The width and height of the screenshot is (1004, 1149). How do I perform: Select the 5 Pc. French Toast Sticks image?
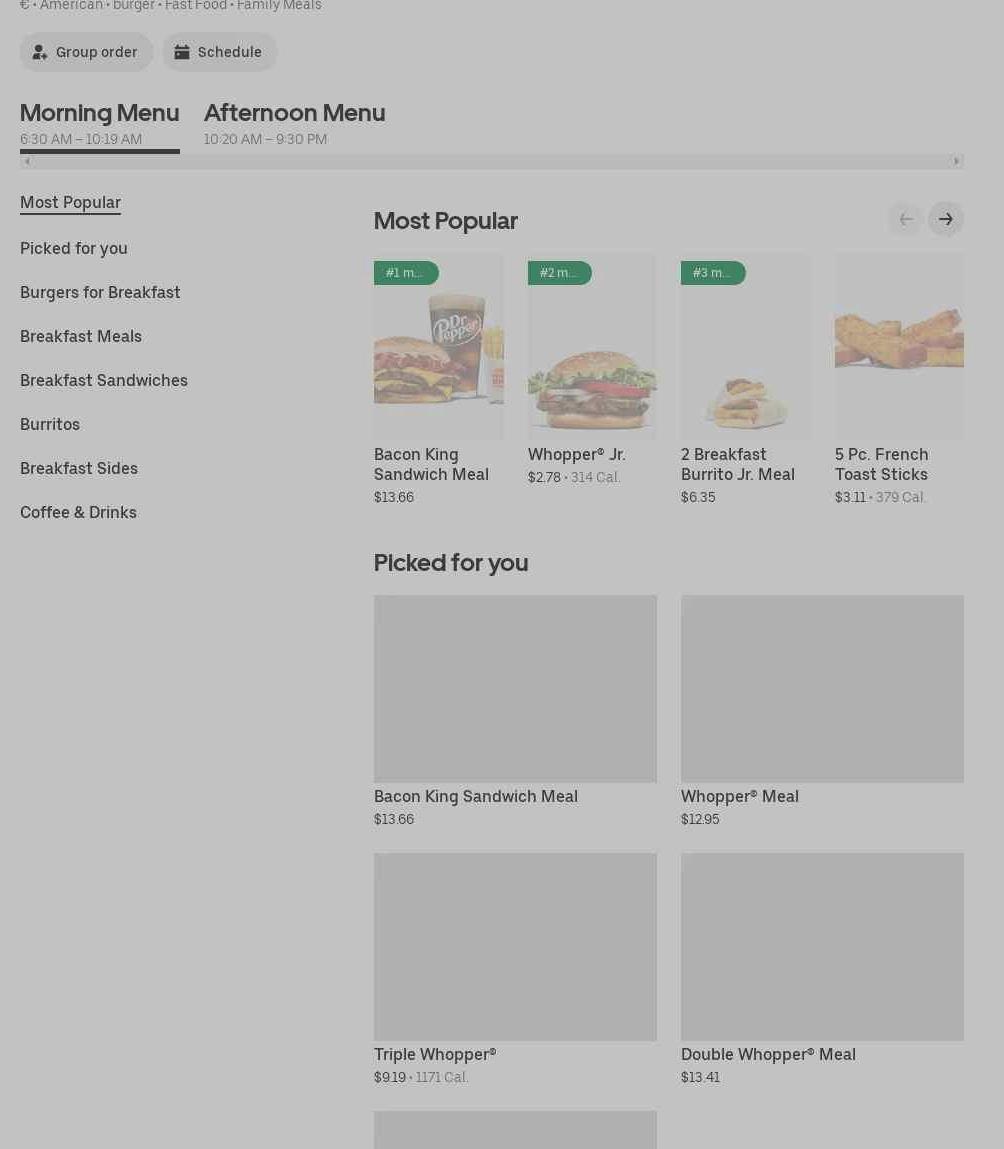point(898,347)
